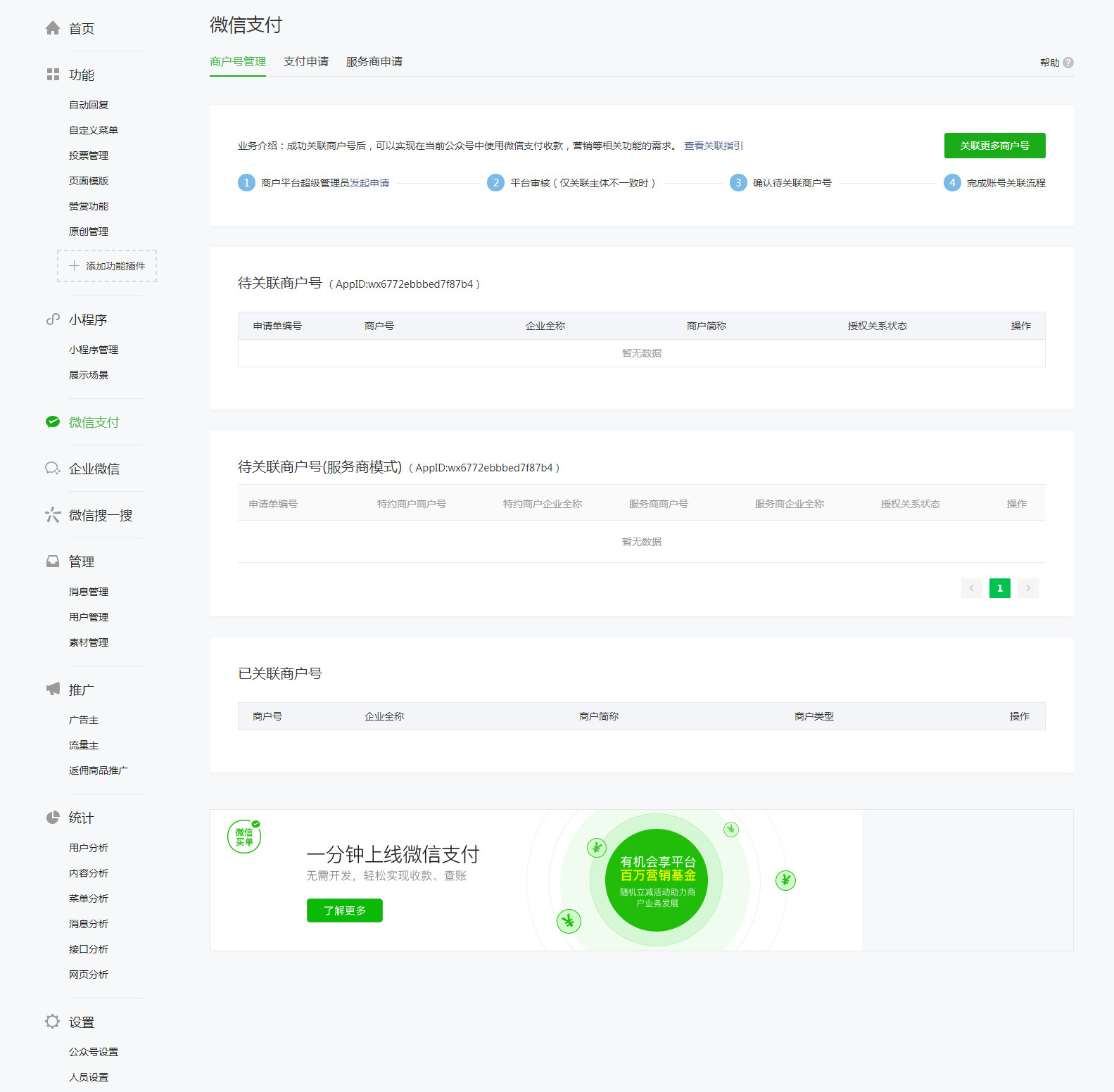This screenshot has height=1092, width=1114.
Task: Click the green 百万营销基金 circle graphic
Action: [x=657, y=880]
